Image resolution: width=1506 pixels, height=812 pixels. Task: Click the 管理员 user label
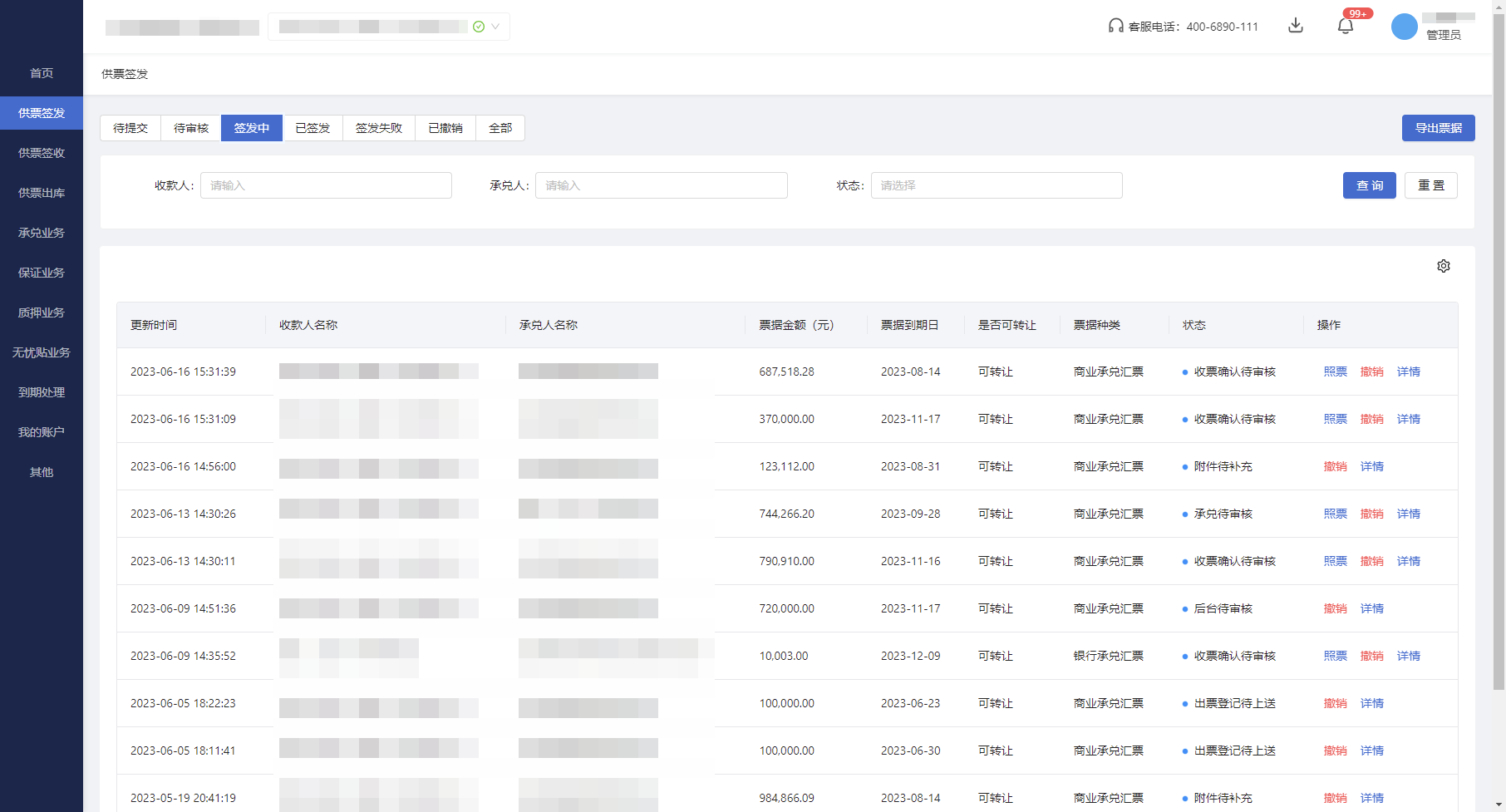[x=1444, y=35]
